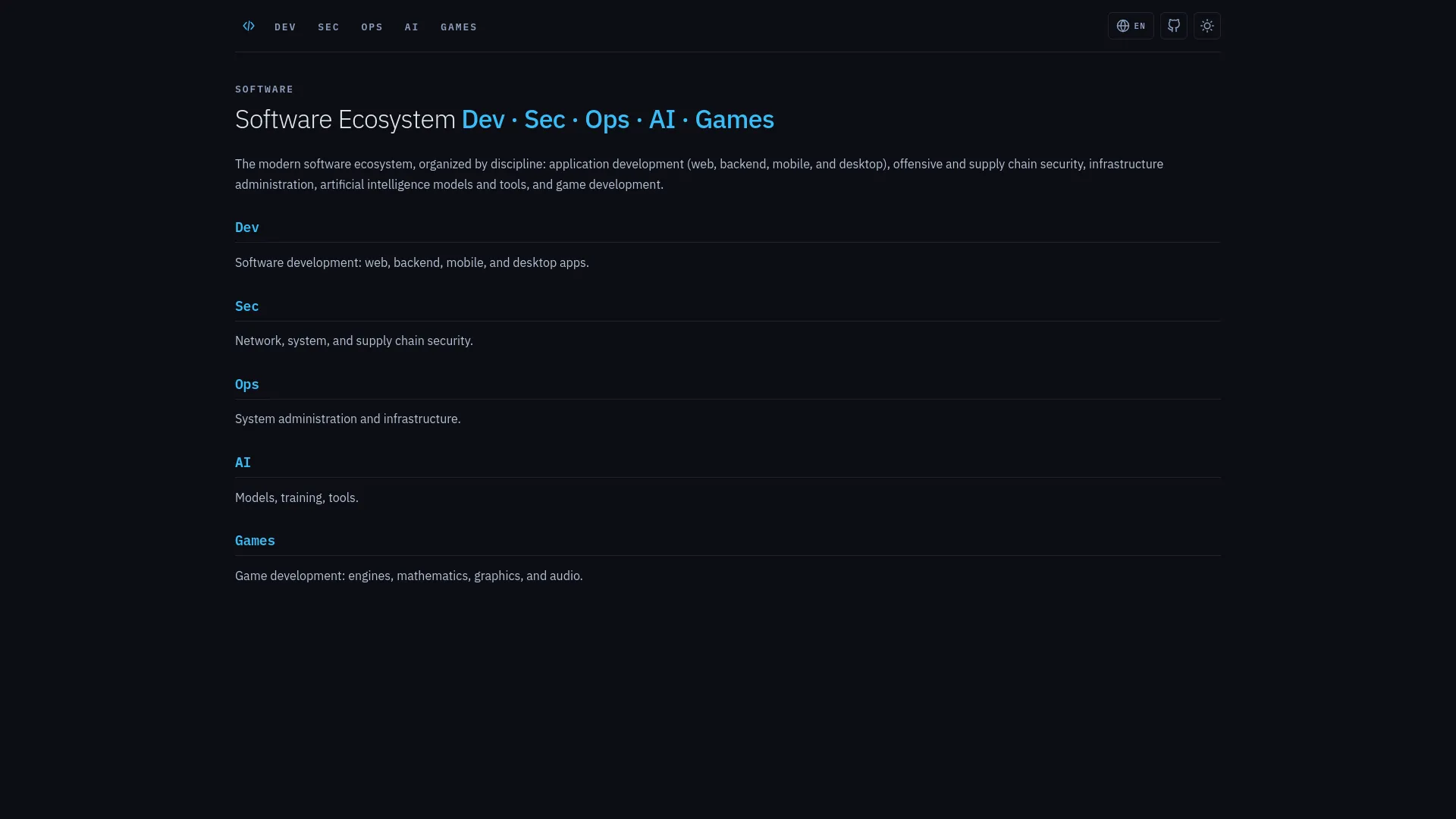Click the intro paragraph about the modern software ecosystem
This screenshot has width=1456, height=819.
click(699, 174)
